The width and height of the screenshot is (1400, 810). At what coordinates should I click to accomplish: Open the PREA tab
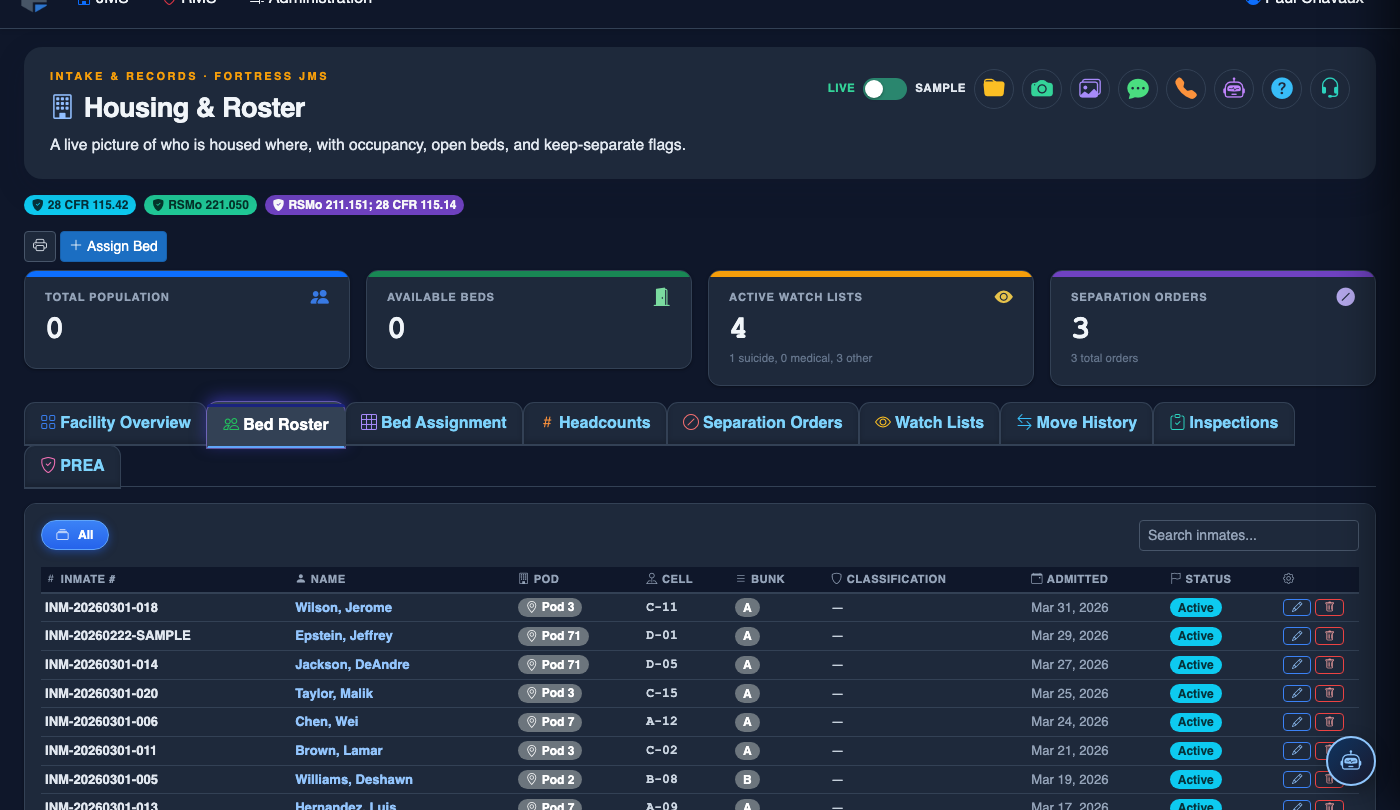(72, 466)
